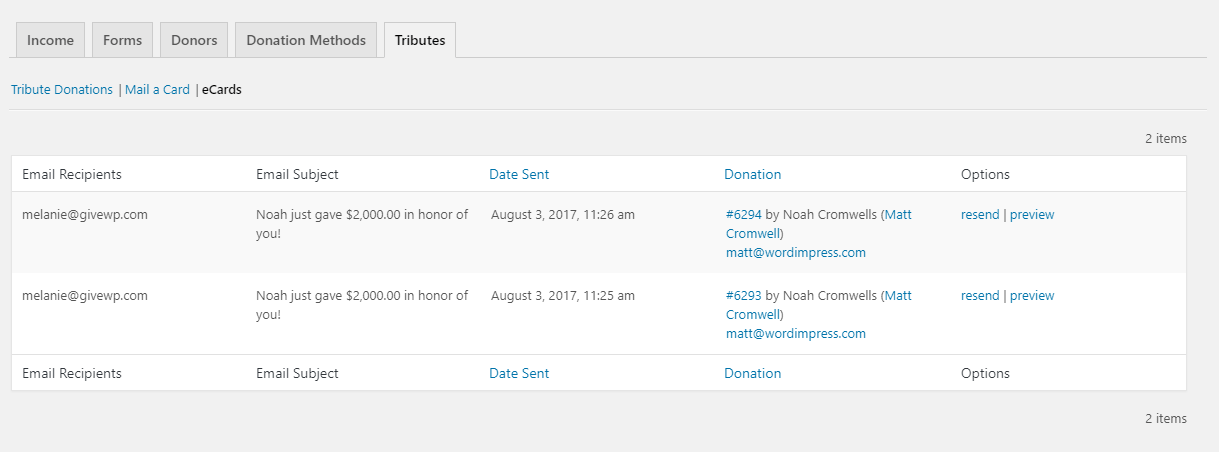Preview eCard for donation #6294

[1032, 215]
